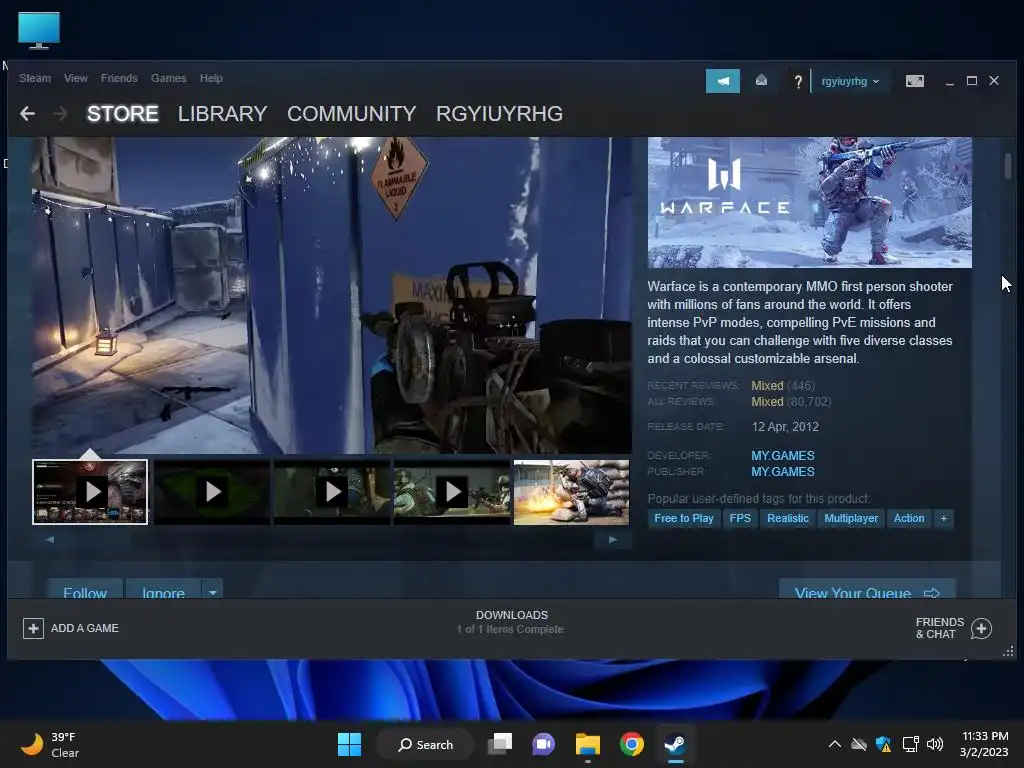Expand the Ignore button dropdown arrow
Screen dimensions: 1024x768
[x=212, y=592]
